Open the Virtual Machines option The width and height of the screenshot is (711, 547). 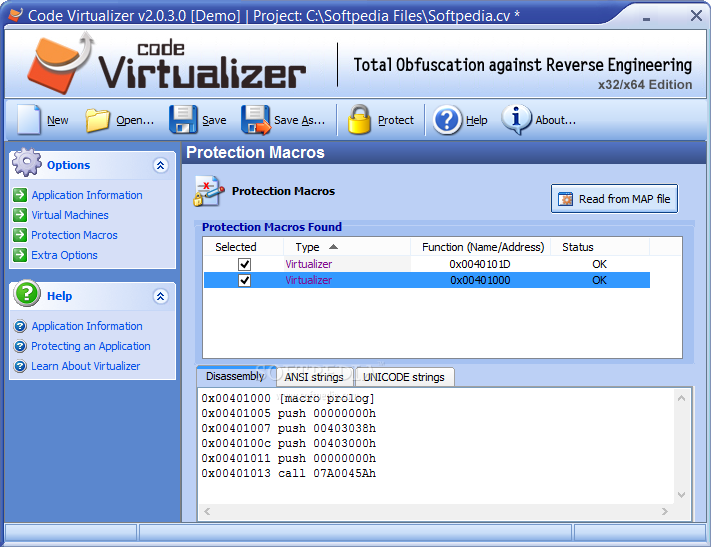tap(70, 215)
